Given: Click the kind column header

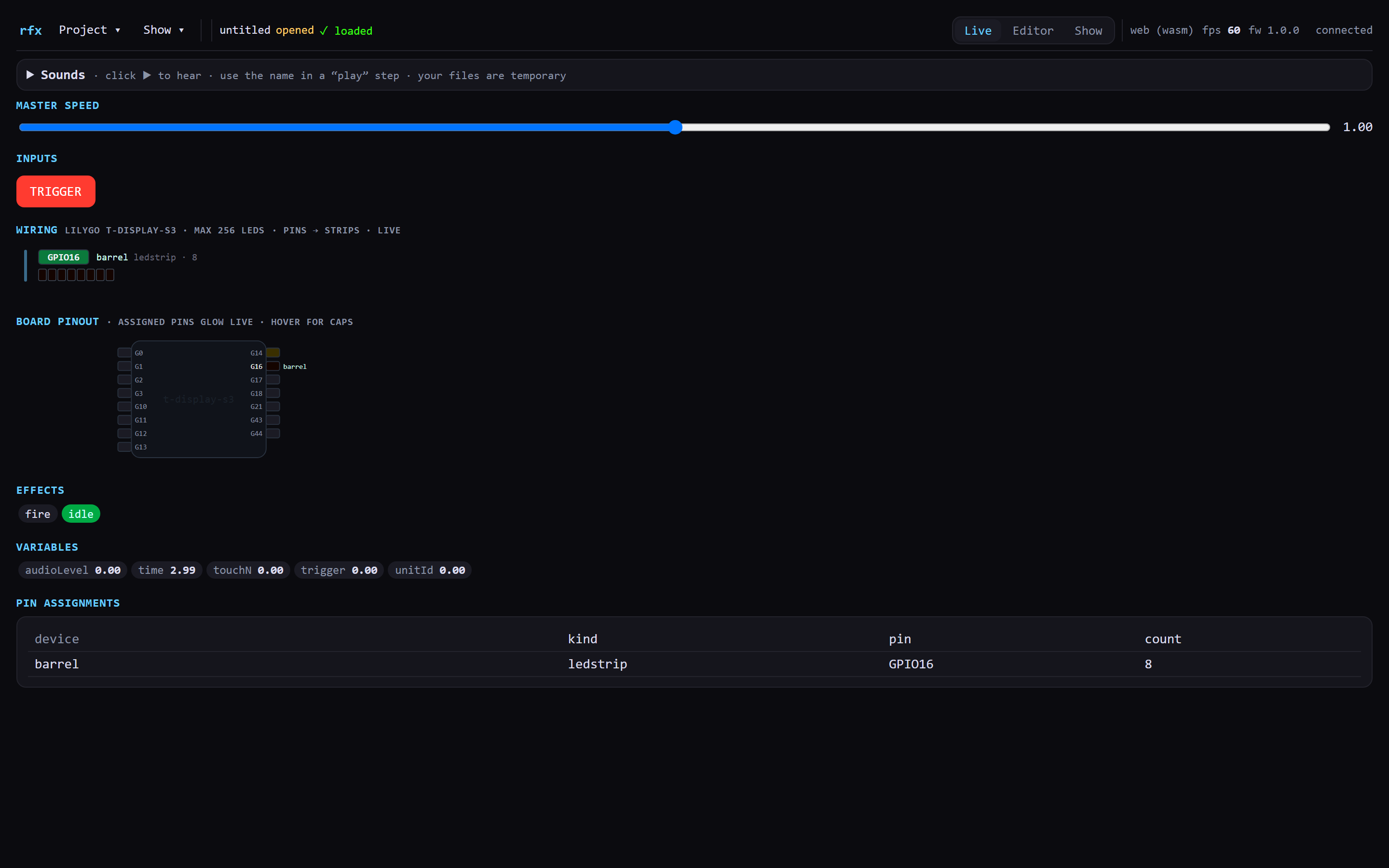Looking at the screenshot, I should (583, 639).
